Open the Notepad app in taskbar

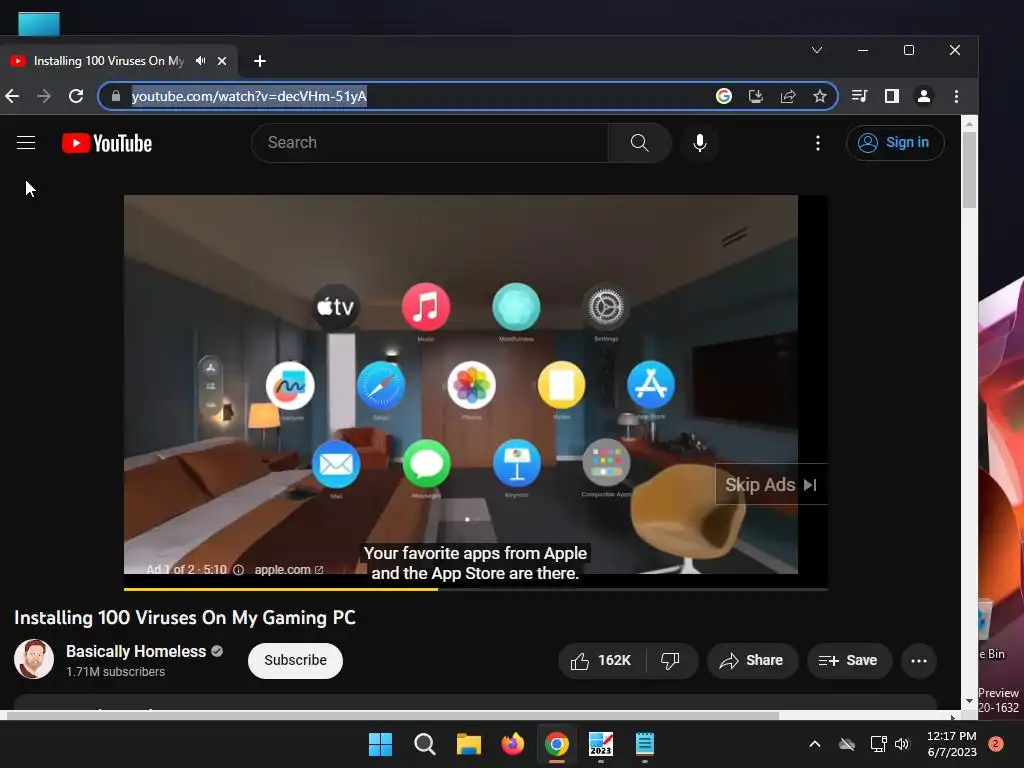click(645, 744)
